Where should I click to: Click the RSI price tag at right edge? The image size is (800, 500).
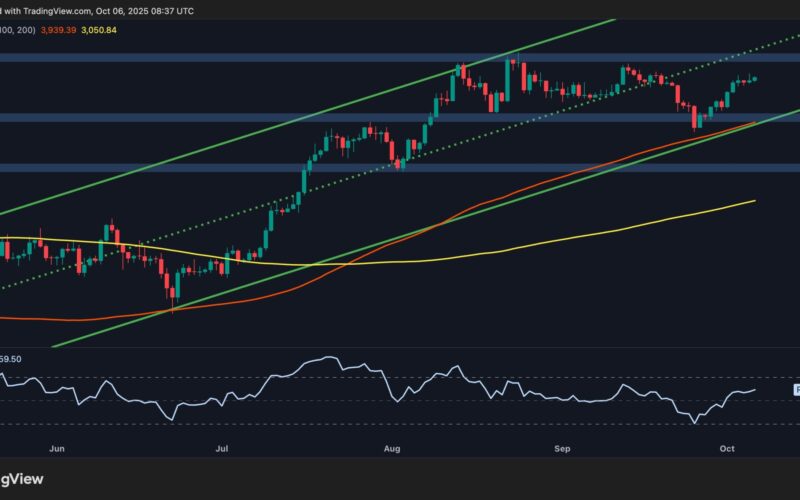coord(796,389)
